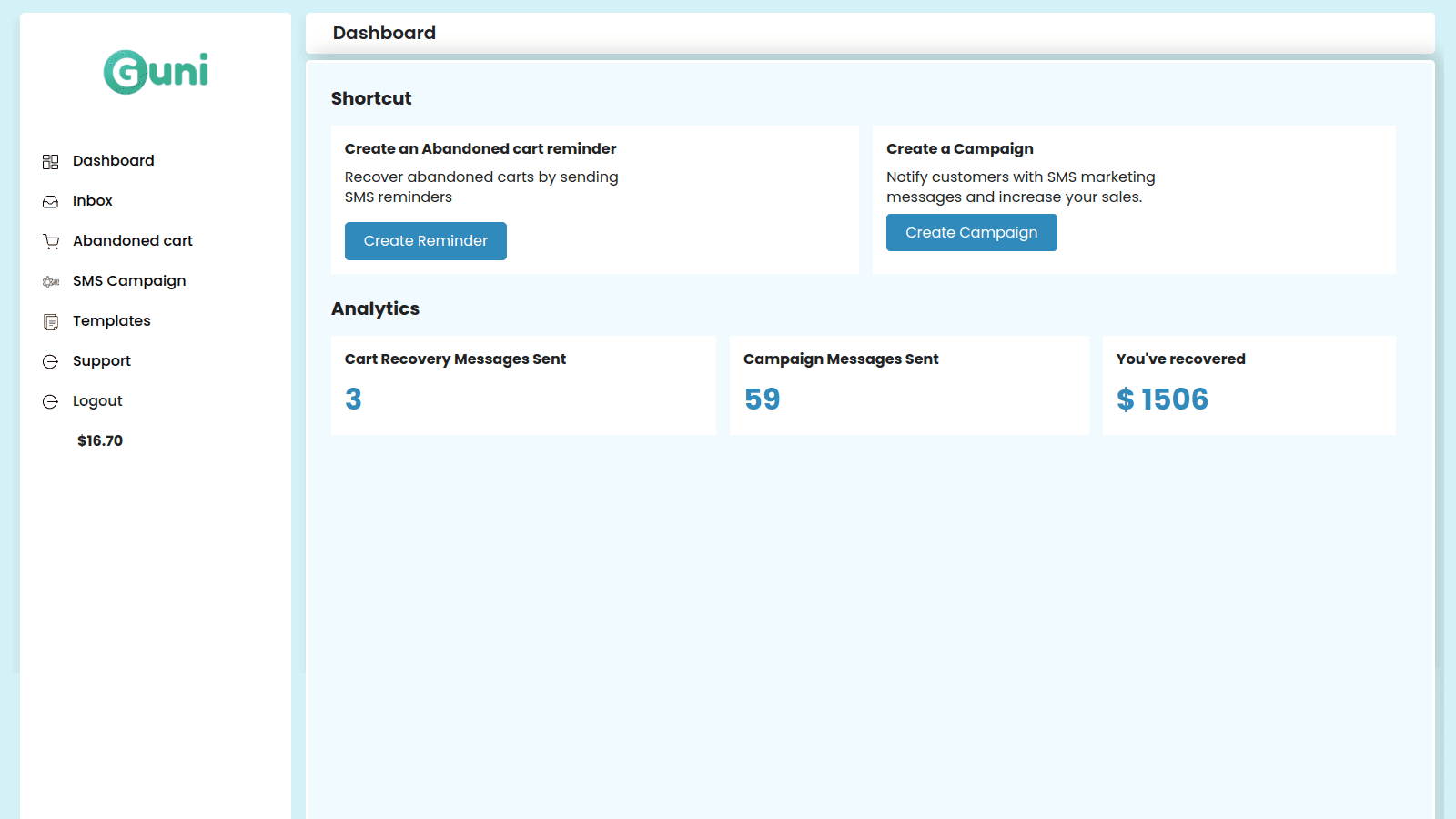
Task: Click the Logout icon in sidebar
Action: pos(50,401)
